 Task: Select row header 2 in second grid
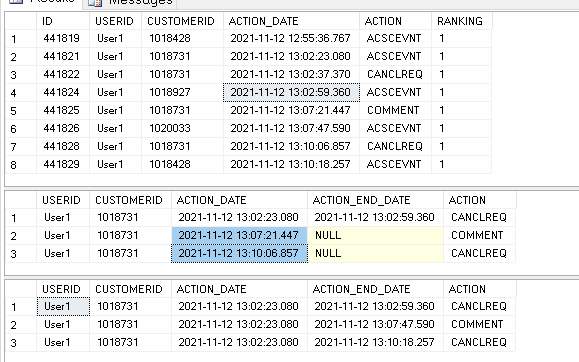point(21,235)
